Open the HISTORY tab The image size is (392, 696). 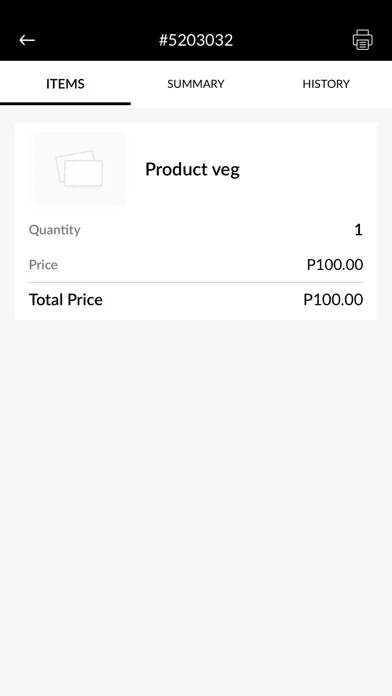(326, 84)
